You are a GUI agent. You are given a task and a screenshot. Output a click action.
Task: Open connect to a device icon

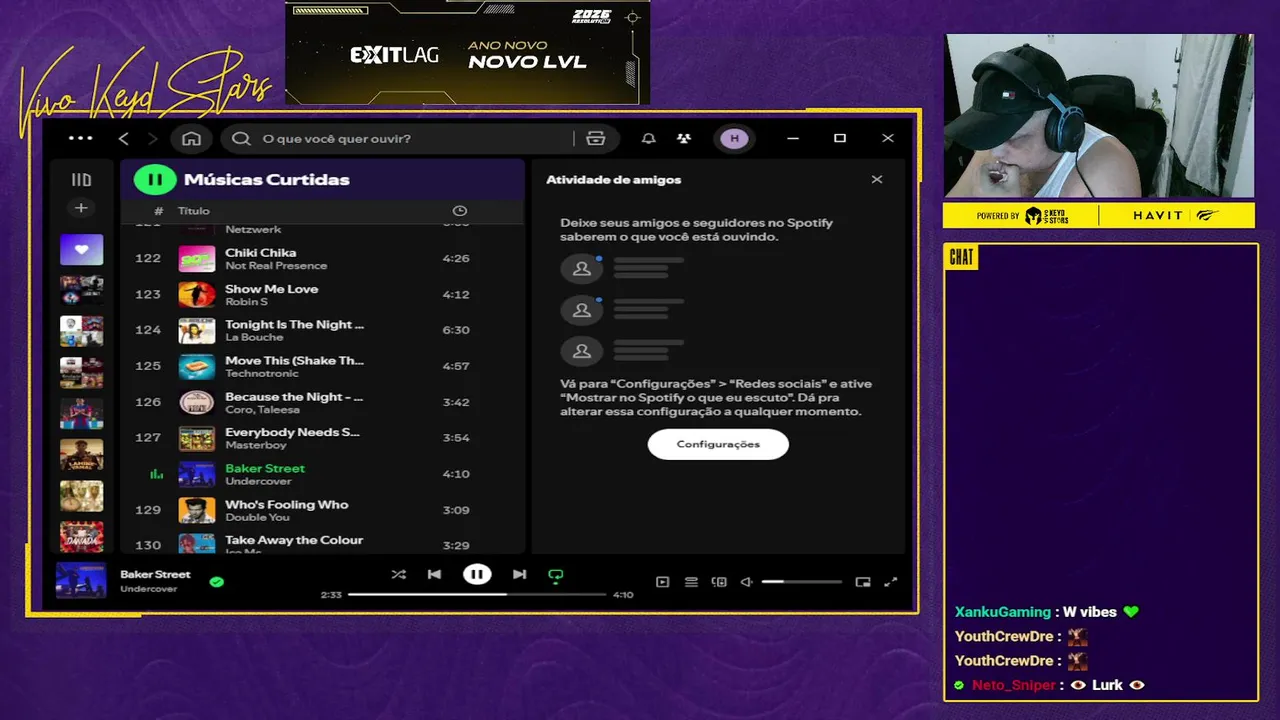[x=718, y=582]
